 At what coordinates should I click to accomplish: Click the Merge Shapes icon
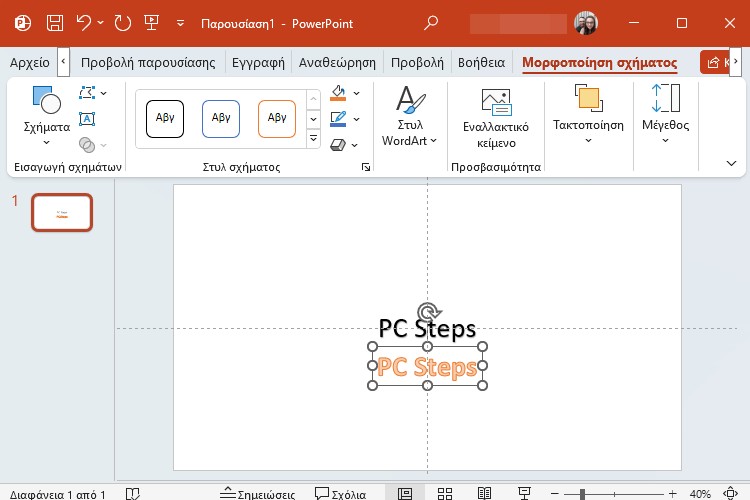(x=87, y=144)
